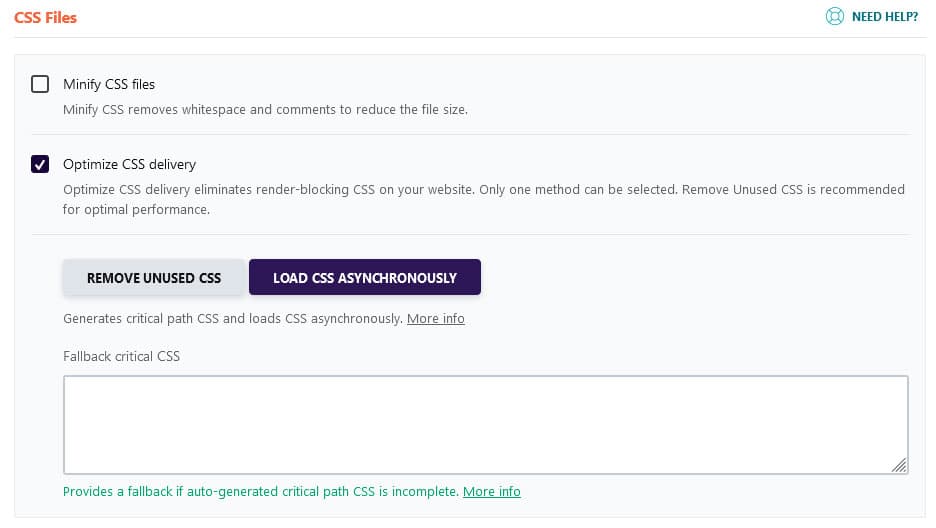Open More info link after 'loads CSS asynchronously'
The image size is (936, 528).
(x=435, y=319)
